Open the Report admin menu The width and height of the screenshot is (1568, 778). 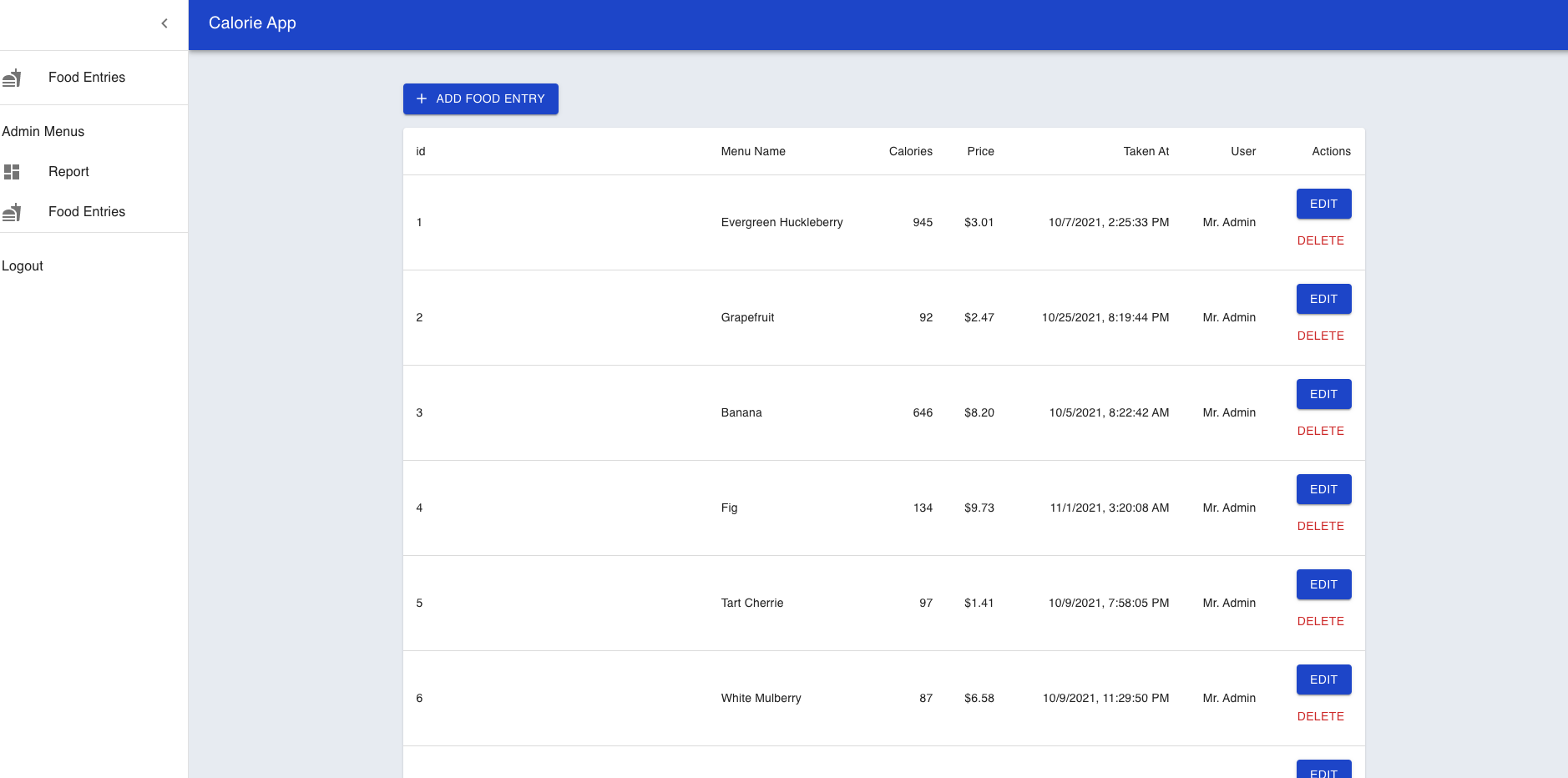[x=68, y=172]
